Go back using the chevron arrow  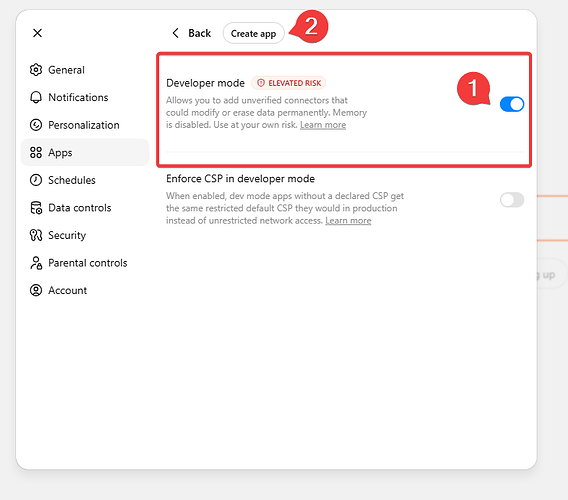[175, 33]
